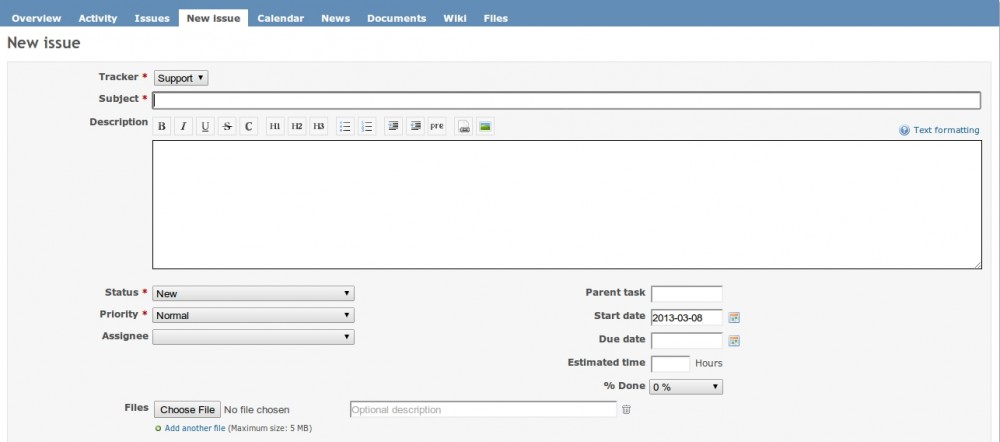Expand the Priority dropdown
The width and height of the screenshot is (1000, 442).
253,315
